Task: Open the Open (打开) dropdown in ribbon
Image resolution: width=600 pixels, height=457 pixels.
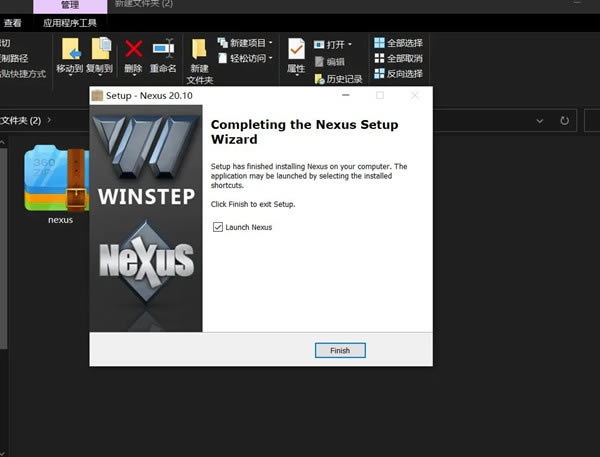Action: [x=333, y=44]
